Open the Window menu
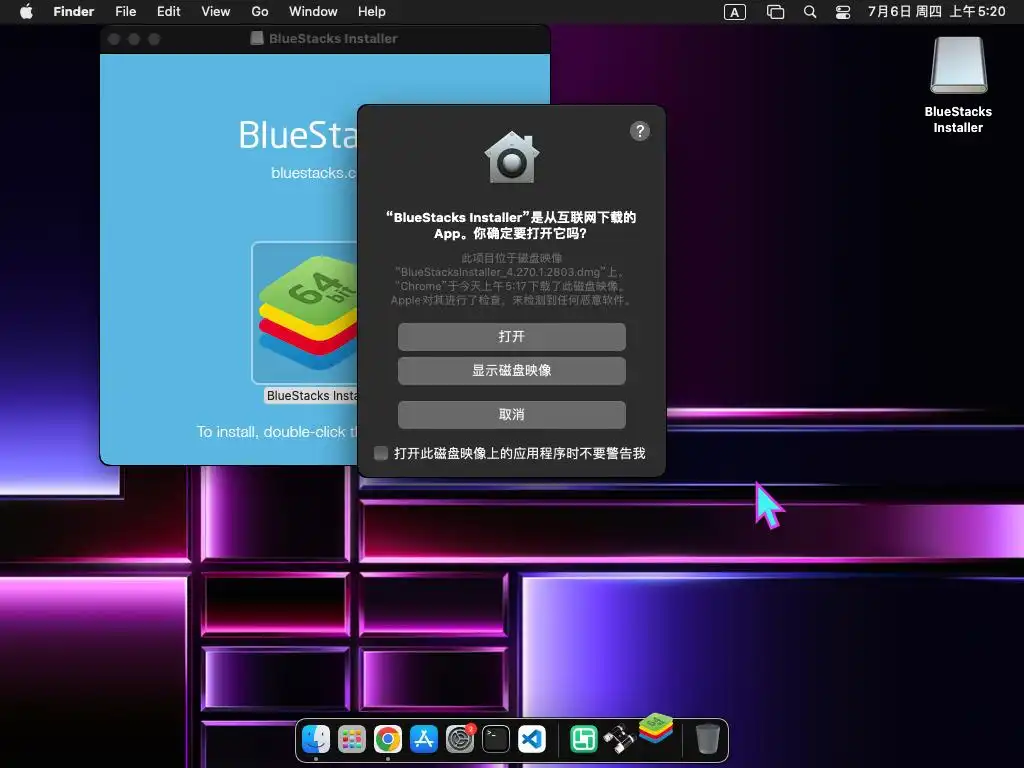1024x768 pixels. (313, 12)
